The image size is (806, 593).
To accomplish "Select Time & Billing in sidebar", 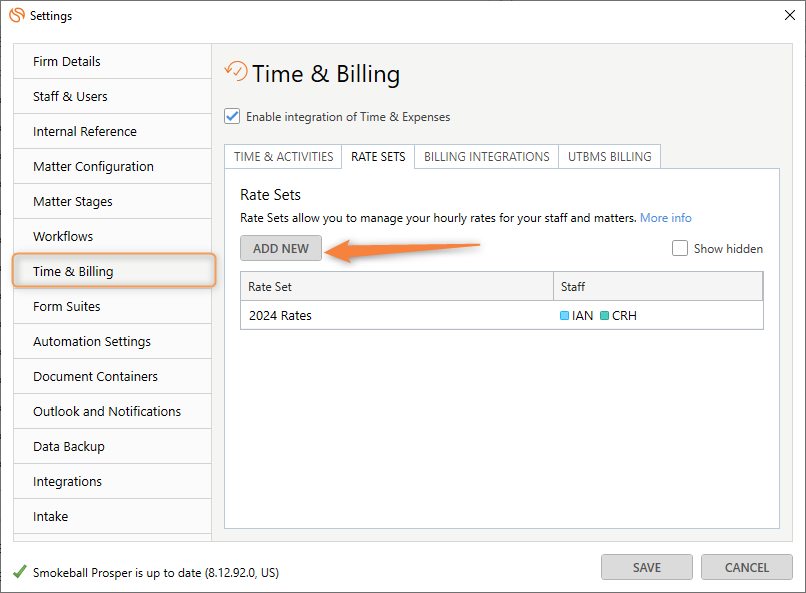I will coord(114,271).
